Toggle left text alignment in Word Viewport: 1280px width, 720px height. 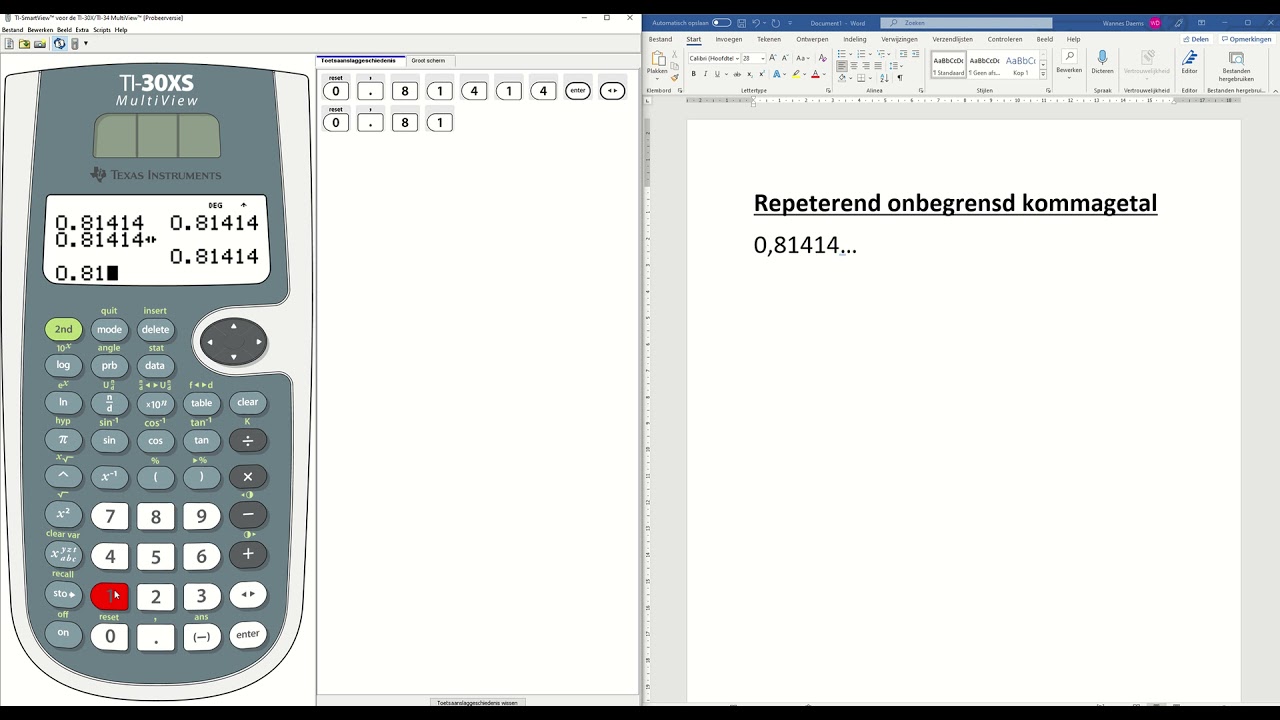[x=842, y=66]
